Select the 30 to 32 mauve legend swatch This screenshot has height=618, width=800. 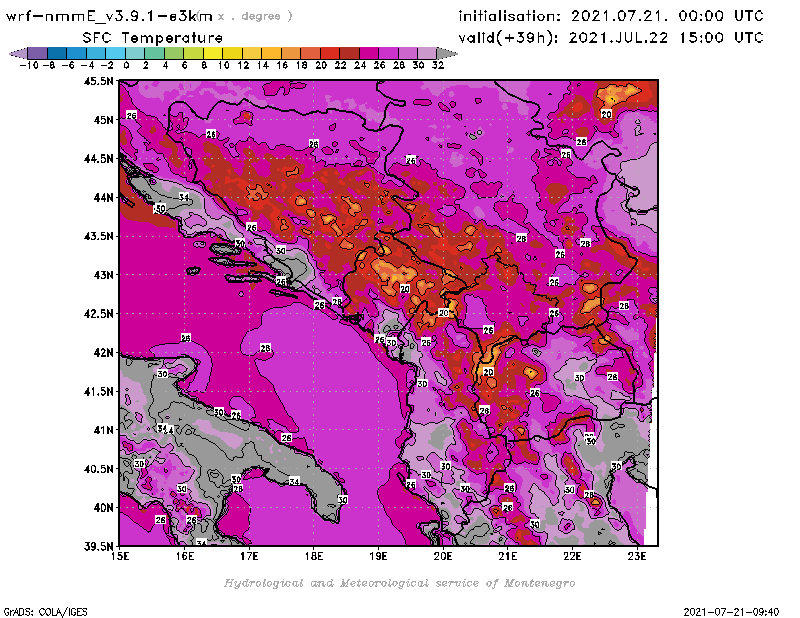pyautogui.click(x=427, y=54)
